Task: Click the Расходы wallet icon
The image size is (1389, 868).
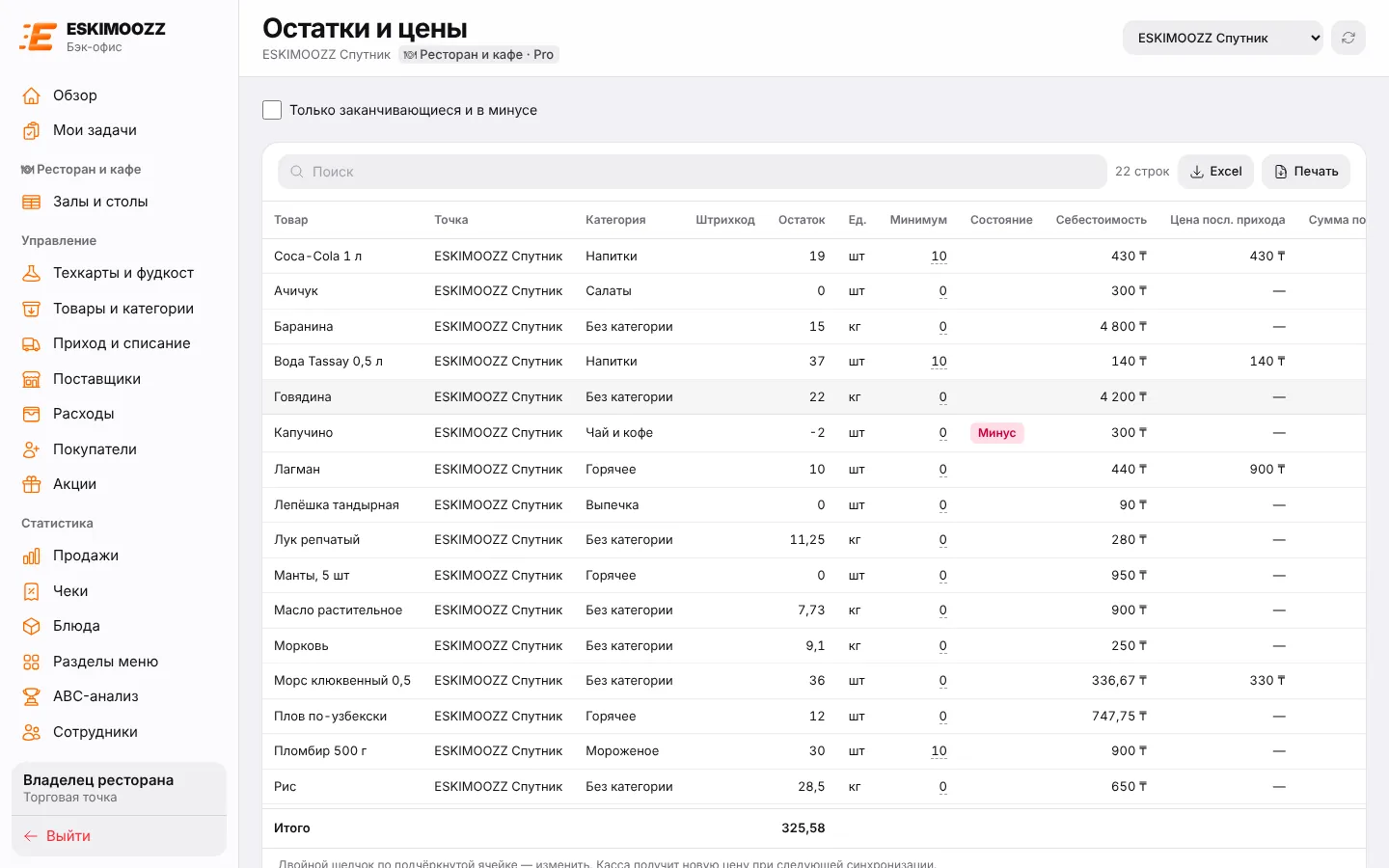Action: click(32, 414)
